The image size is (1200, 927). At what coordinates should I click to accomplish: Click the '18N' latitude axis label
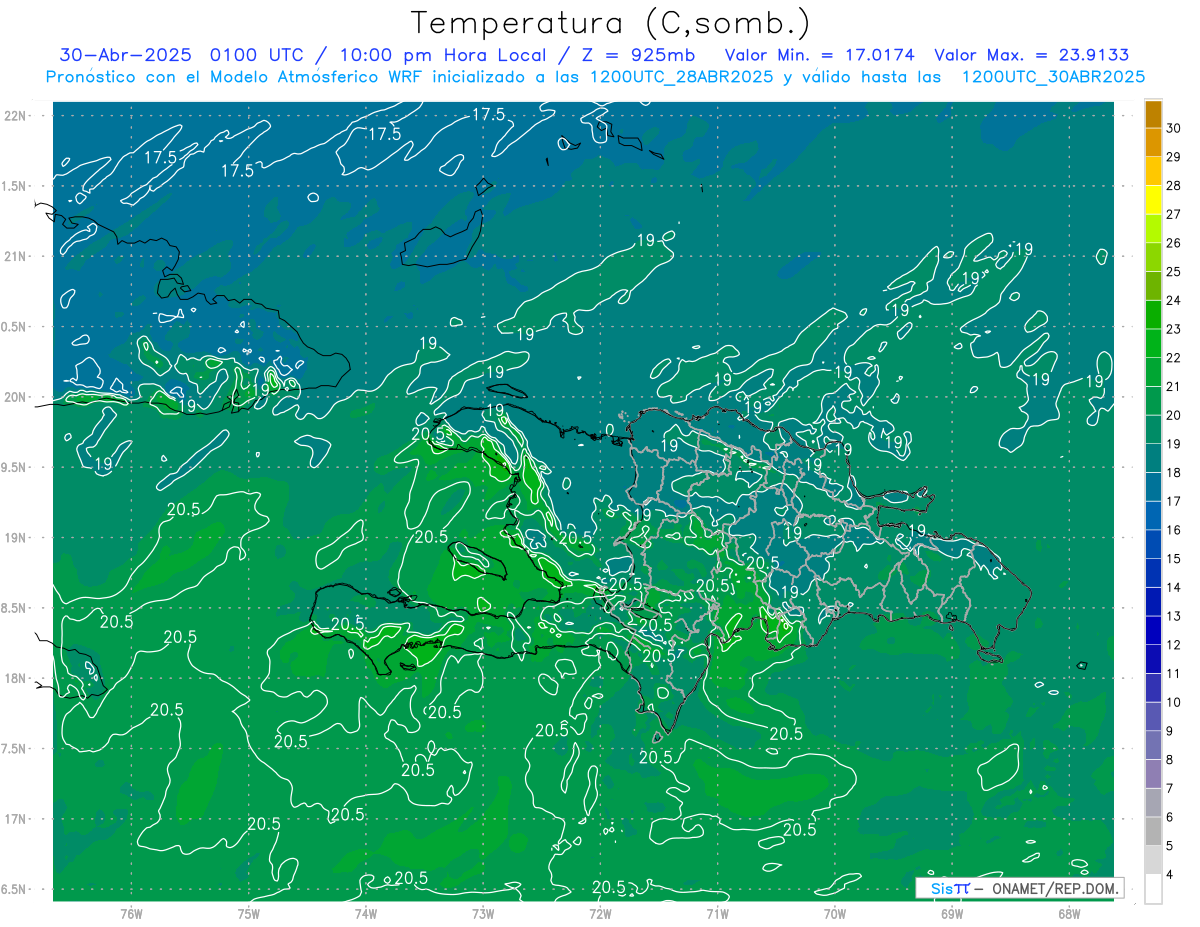pyautogui.click(x=17, y=678)
